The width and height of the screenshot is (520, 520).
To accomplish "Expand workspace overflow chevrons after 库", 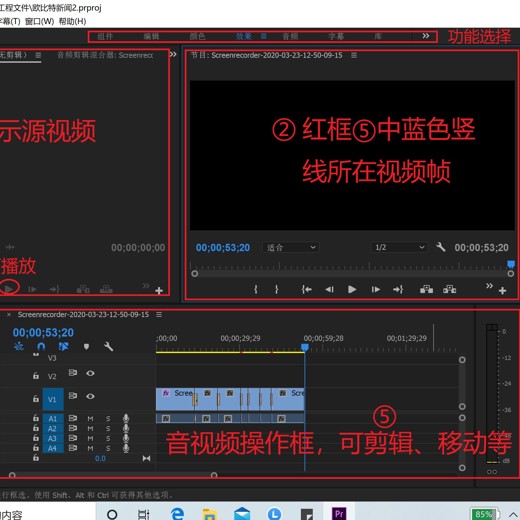I will point(426,35).
